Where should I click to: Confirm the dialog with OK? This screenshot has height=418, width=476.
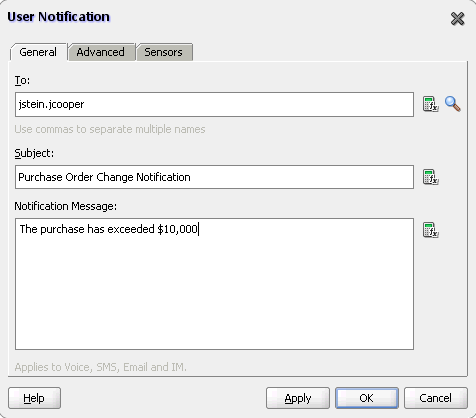367,398
